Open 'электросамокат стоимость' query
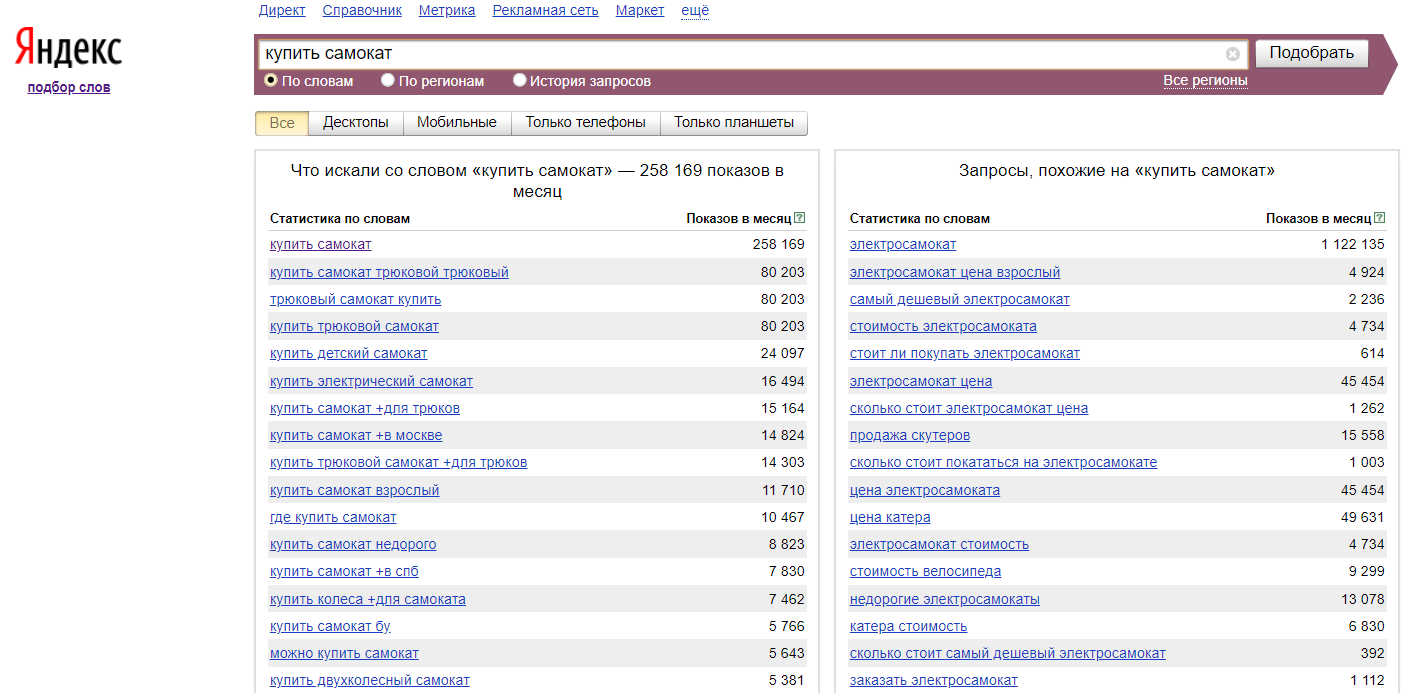The height and width of the screenshot is (693, 1425). point(939,544)
